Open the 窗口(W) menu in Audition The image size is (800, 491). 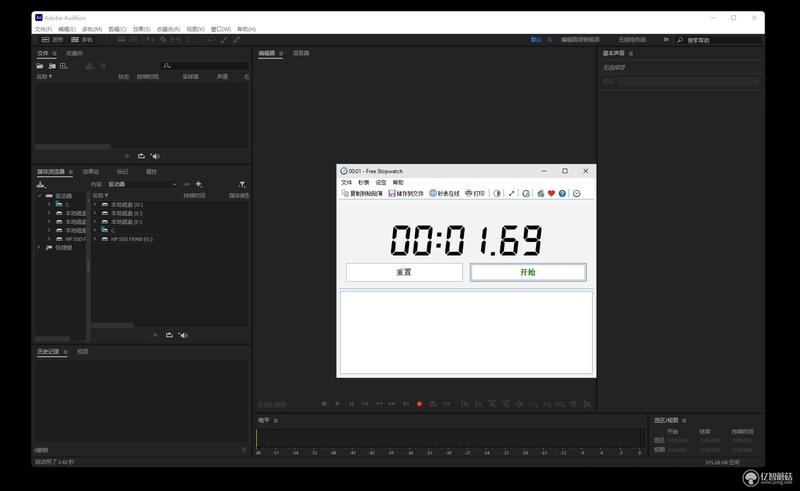pyautogui.click(x=221, y=29)
